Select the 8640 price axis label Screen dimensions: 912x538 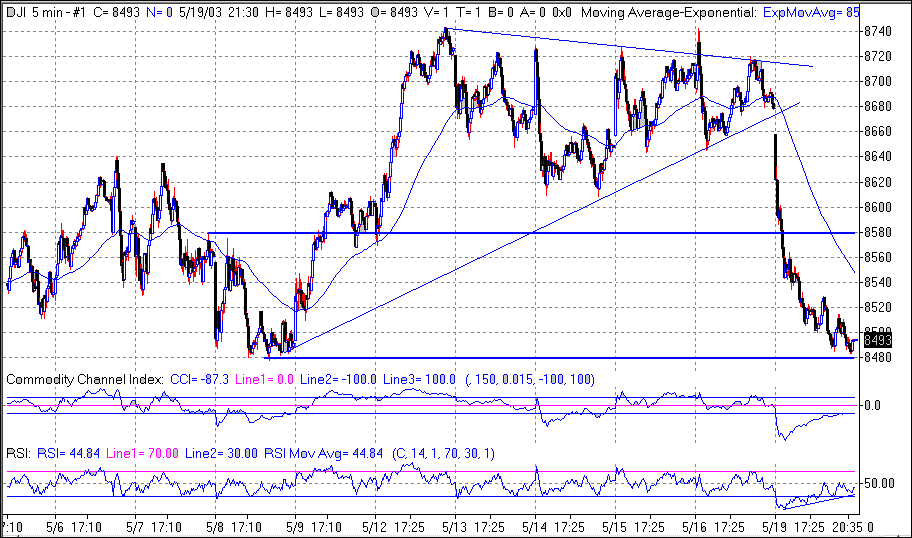(x=878, y=156)
